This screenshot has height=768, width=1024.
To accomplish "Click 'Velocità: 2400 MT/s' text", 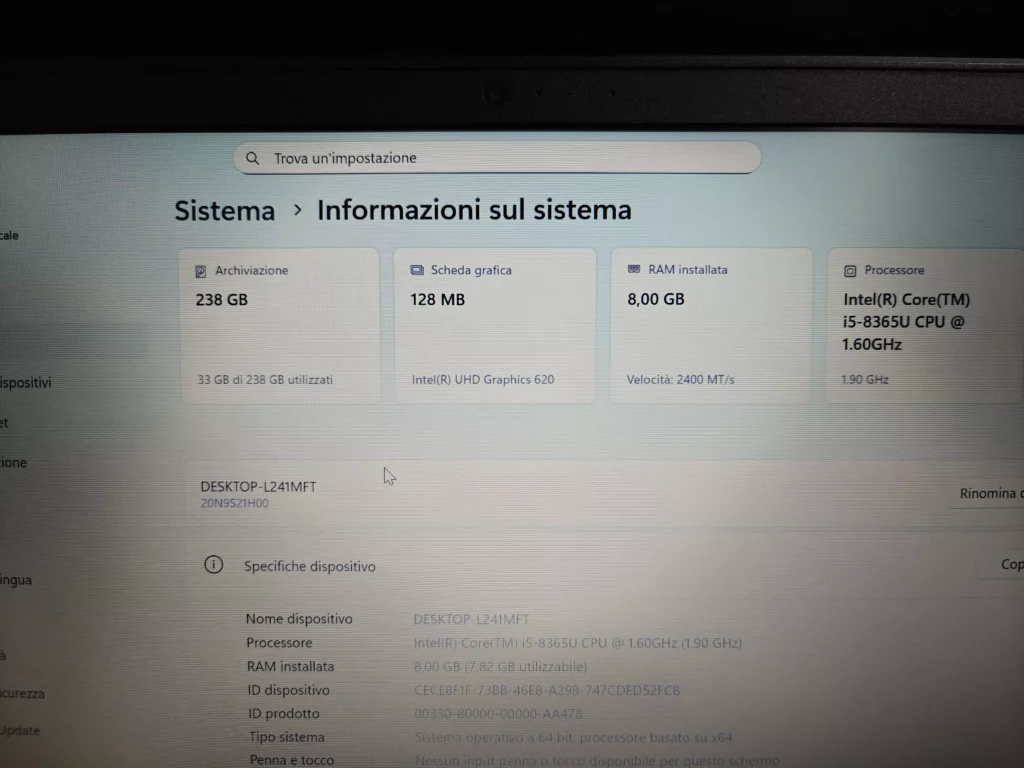I will (680, 379).
